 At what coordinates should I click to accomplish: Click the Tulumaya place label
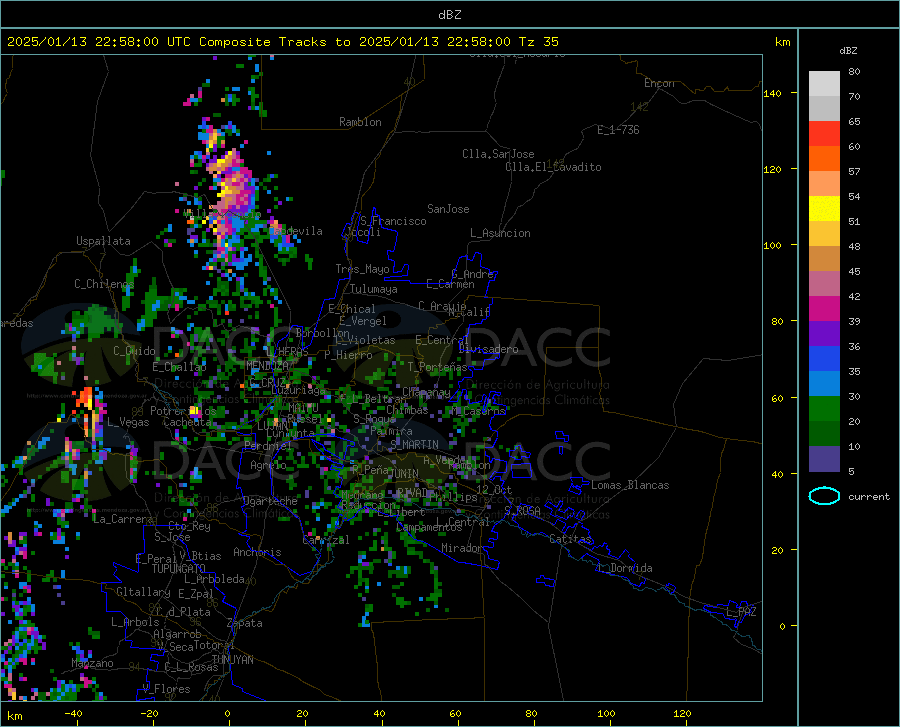click(374, 289)
